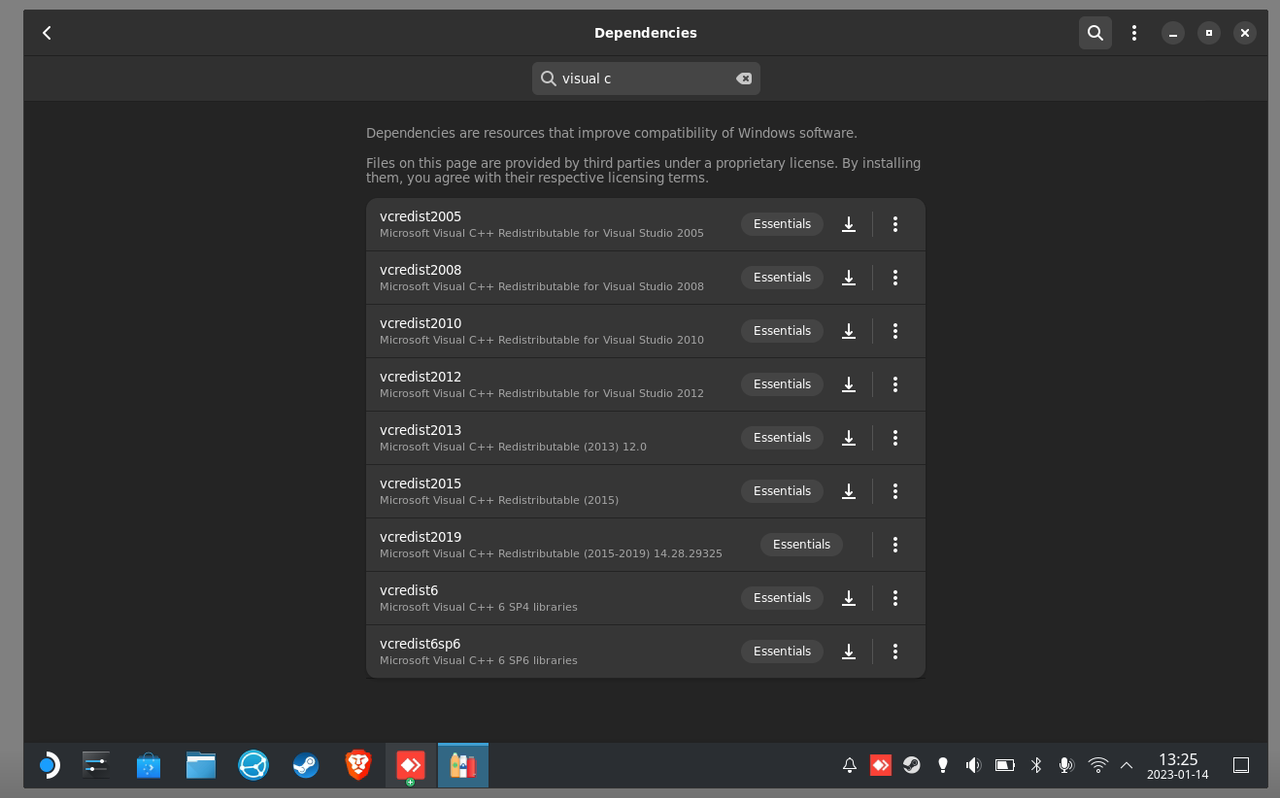Open notifications bell in system tray
The width and height of the screenshot is (1280, 798).
[849, 766]
